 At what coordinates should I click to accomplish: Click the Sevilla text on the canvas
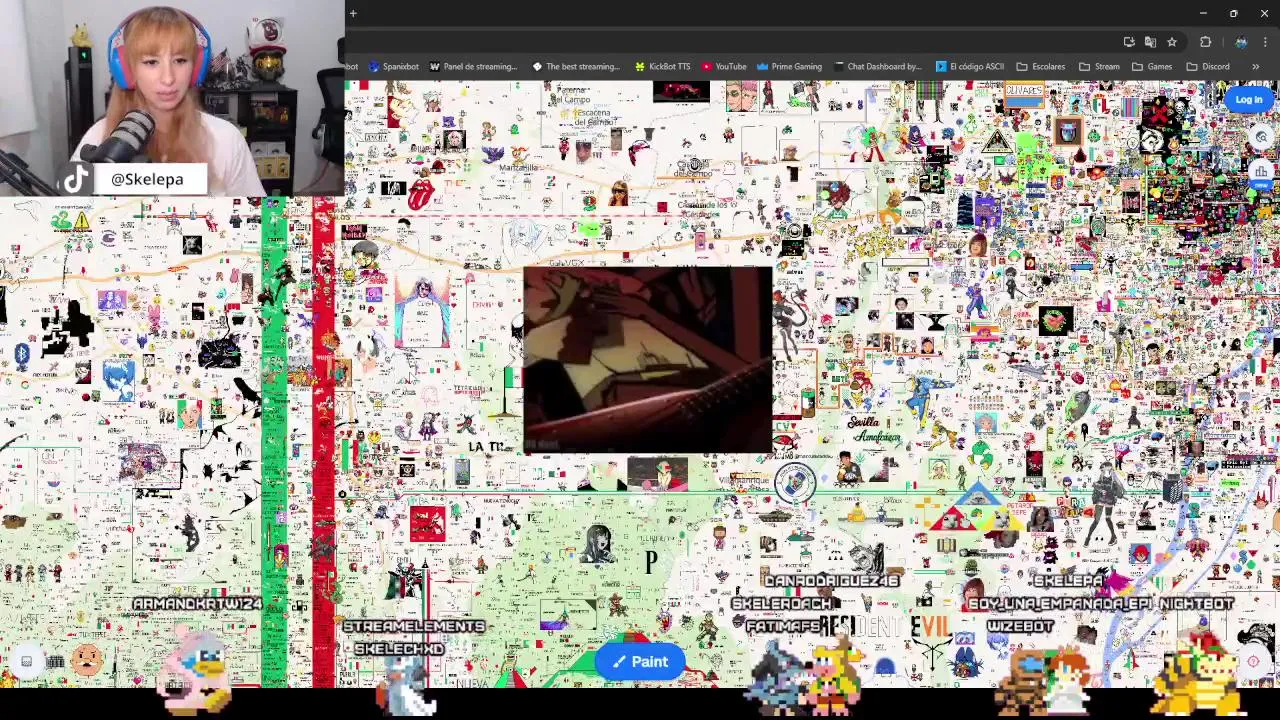click(863, 422)
